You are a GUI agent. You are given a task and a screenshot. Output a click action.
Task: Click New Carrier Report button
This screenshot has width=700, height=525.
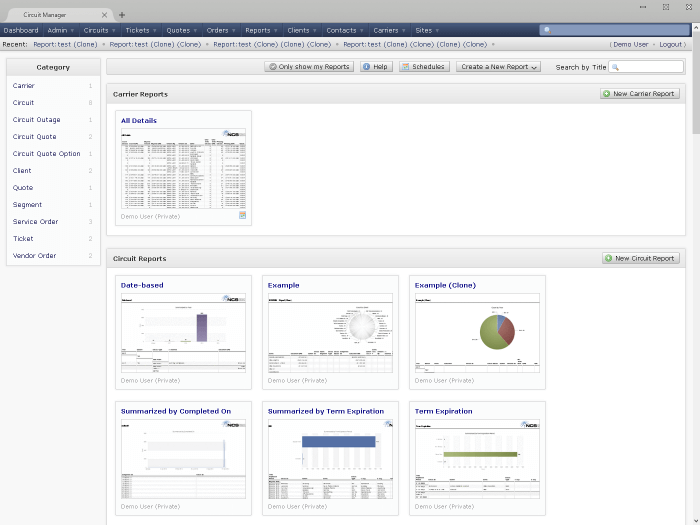640,94
